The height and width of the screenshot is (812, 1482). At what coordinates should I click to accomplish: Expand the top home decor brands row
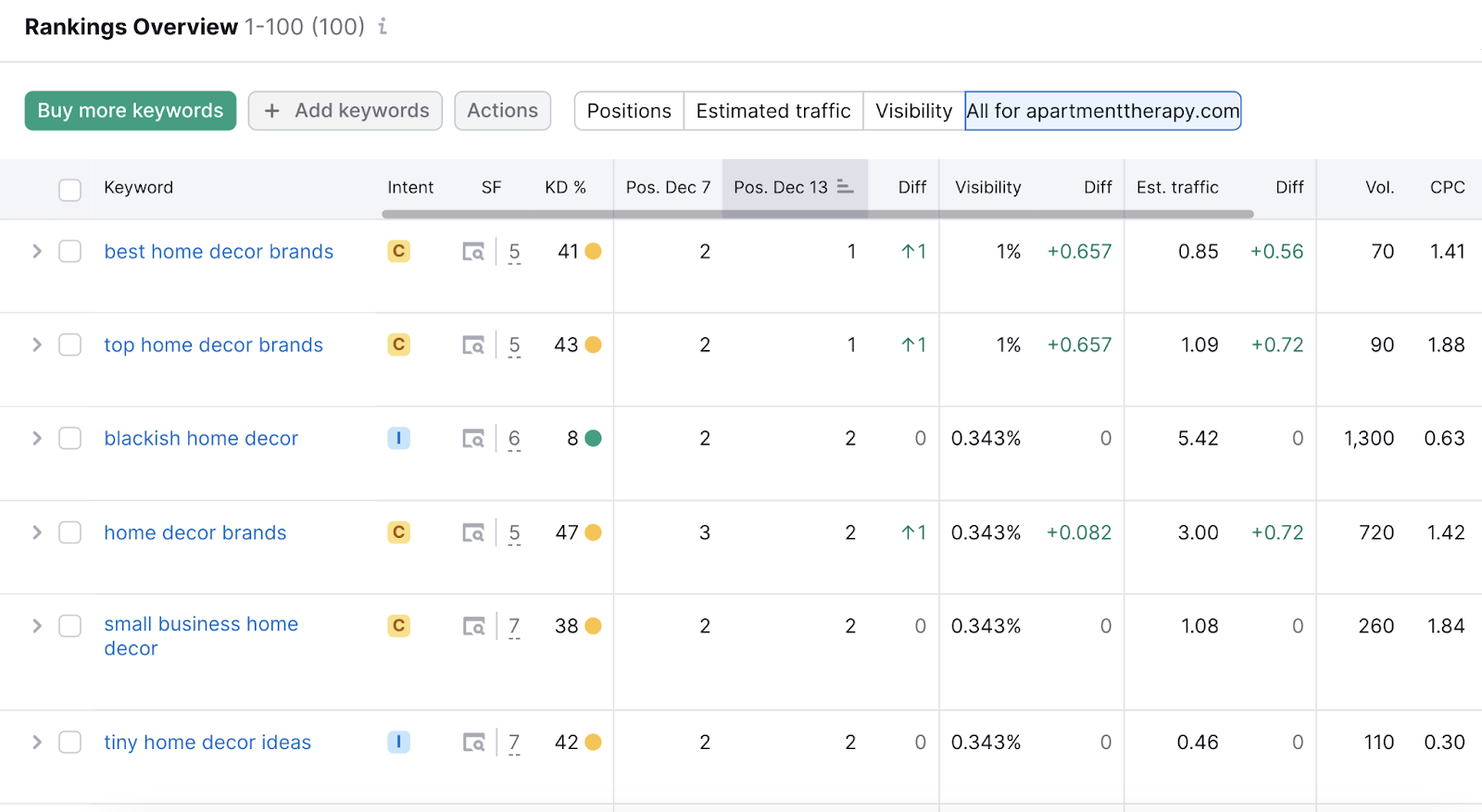click(x=37, y=345)
